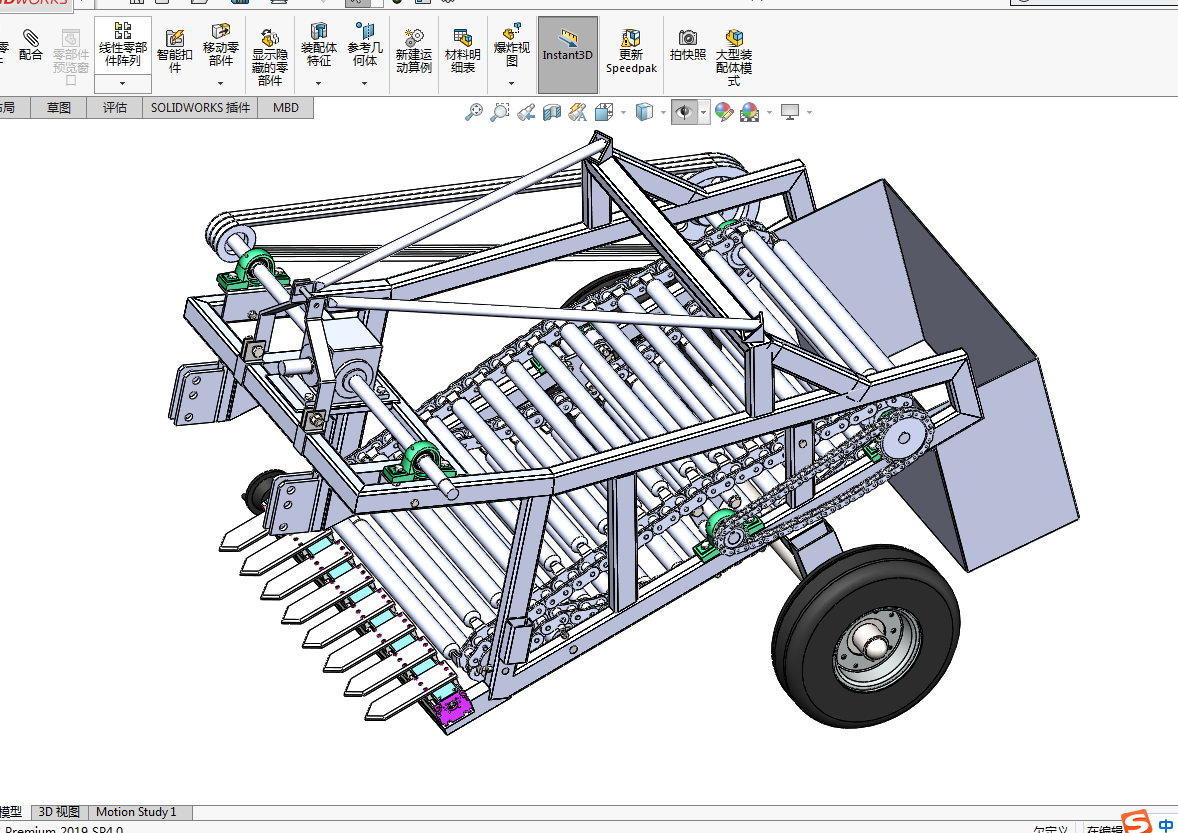
Task: Click 爆炸视图 exploded view tool
Action: (x=512, y=45)
